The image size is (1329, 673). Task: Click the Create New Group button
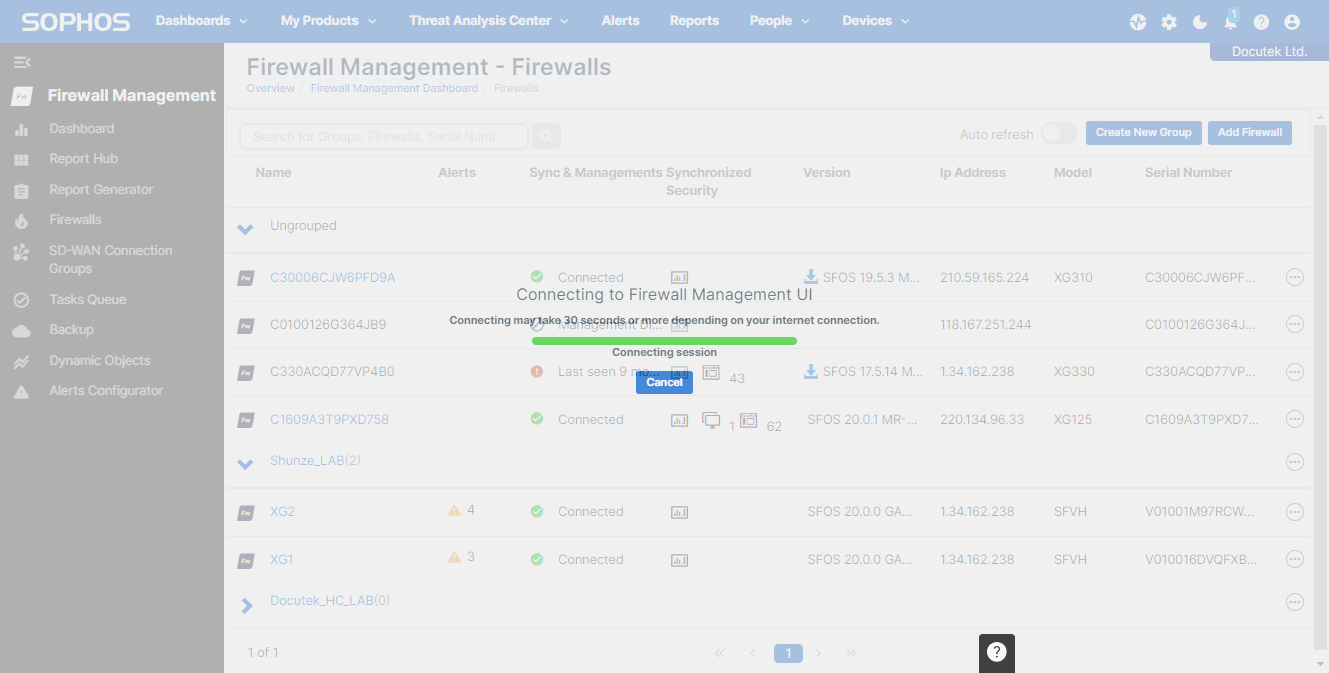click(1143, 132)
